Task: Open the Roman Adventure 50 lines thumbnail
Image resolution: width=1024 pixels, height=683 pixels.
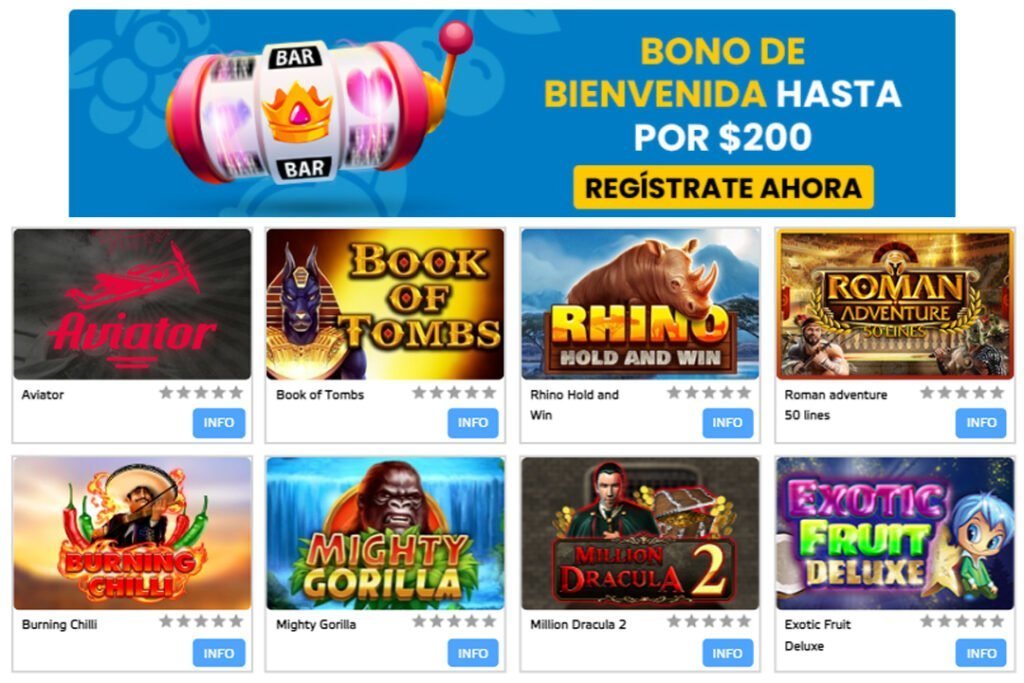Action: 895,304
